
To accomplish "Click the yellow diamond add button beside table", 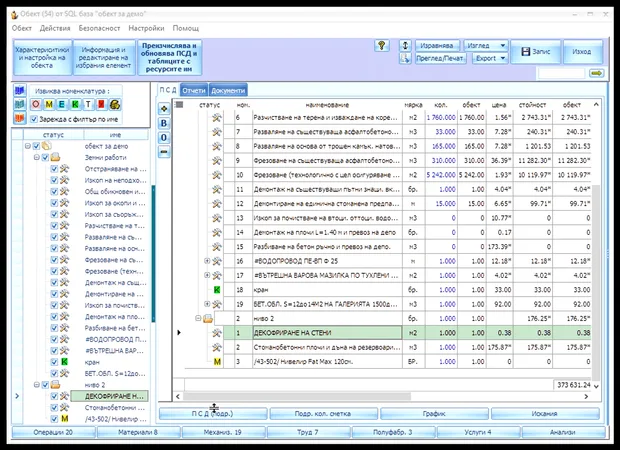I will [x=164, y=108].
